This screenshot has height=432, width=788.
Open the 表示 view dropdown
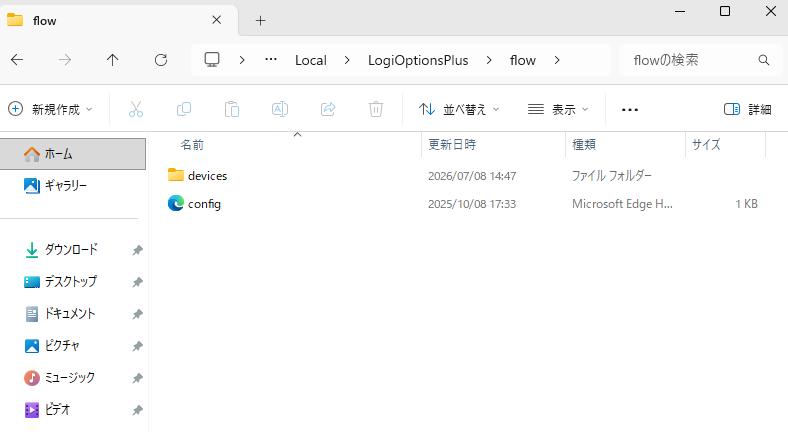click(558, 109)
